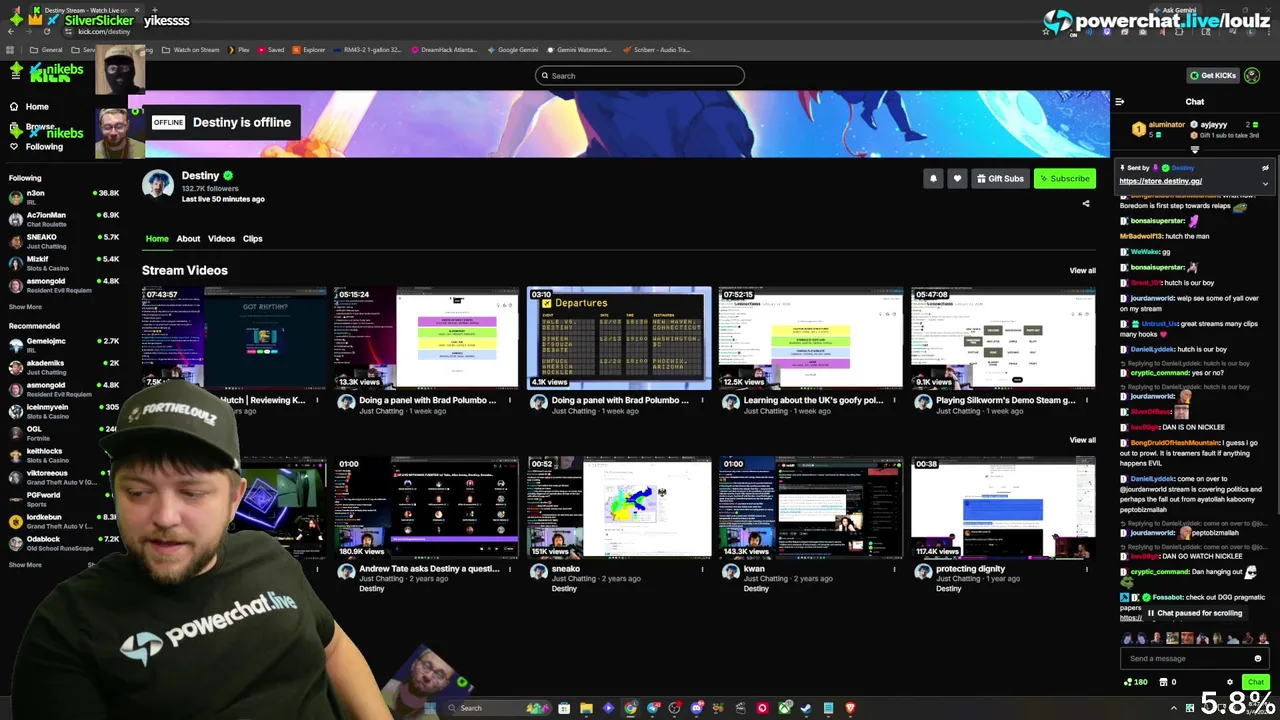Open options menu for Andrew Tate clip

coord(510,570)
